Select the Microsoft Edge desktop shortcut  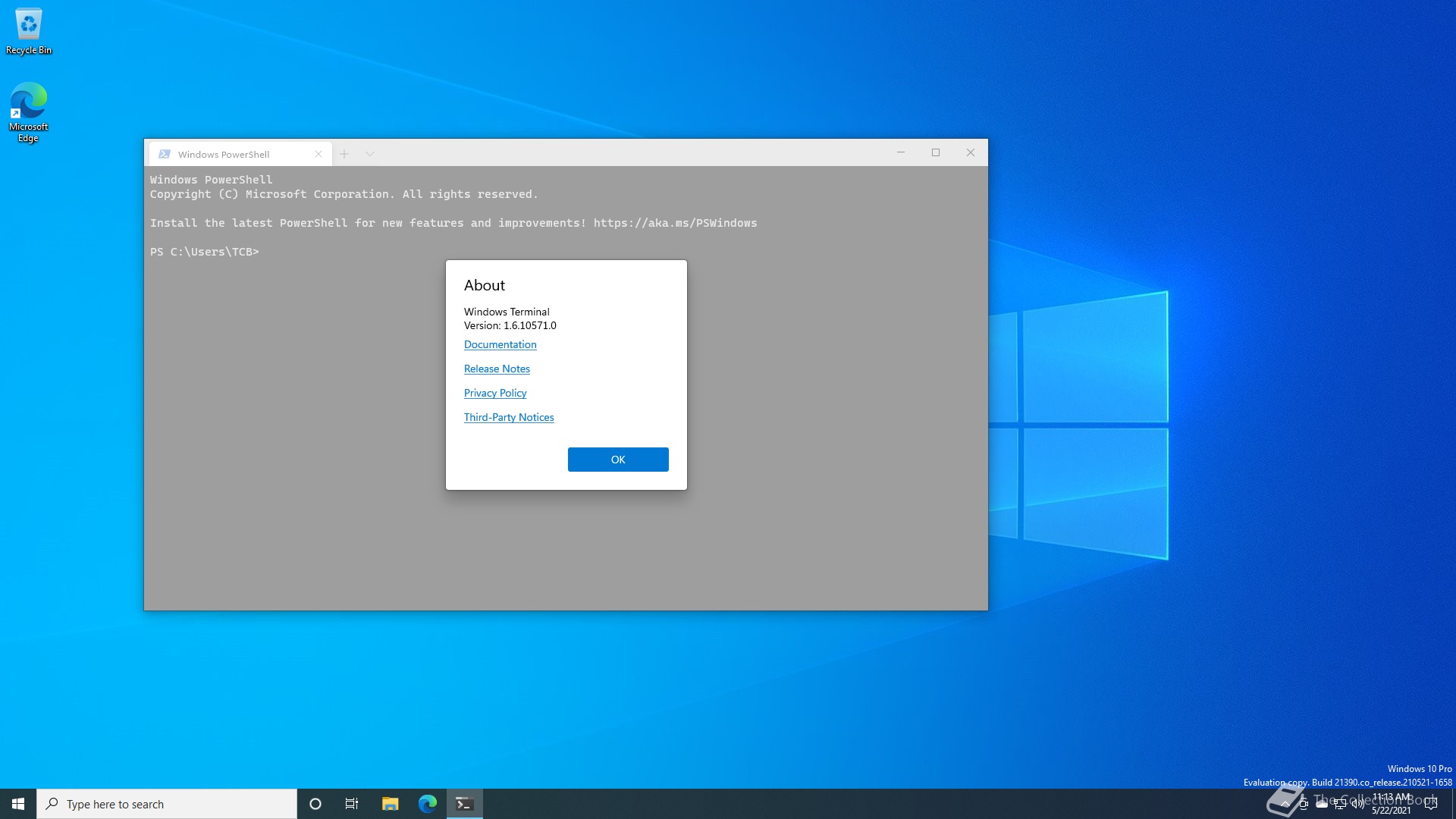[x=29, y=112]
